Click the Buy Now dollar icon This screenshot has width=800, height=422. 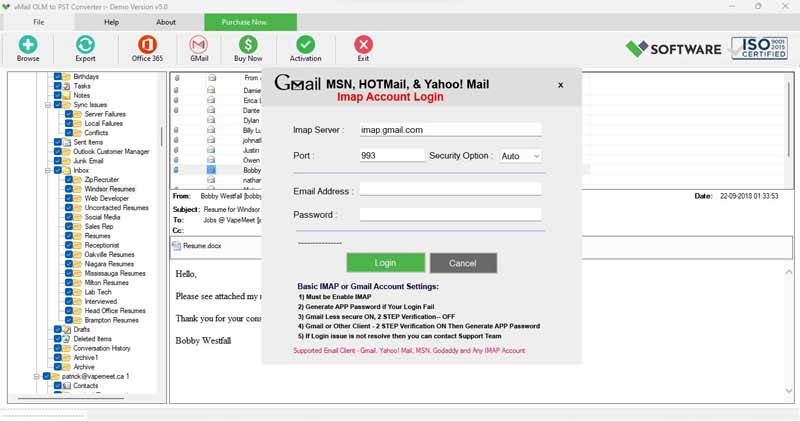(x=248, y=45)
